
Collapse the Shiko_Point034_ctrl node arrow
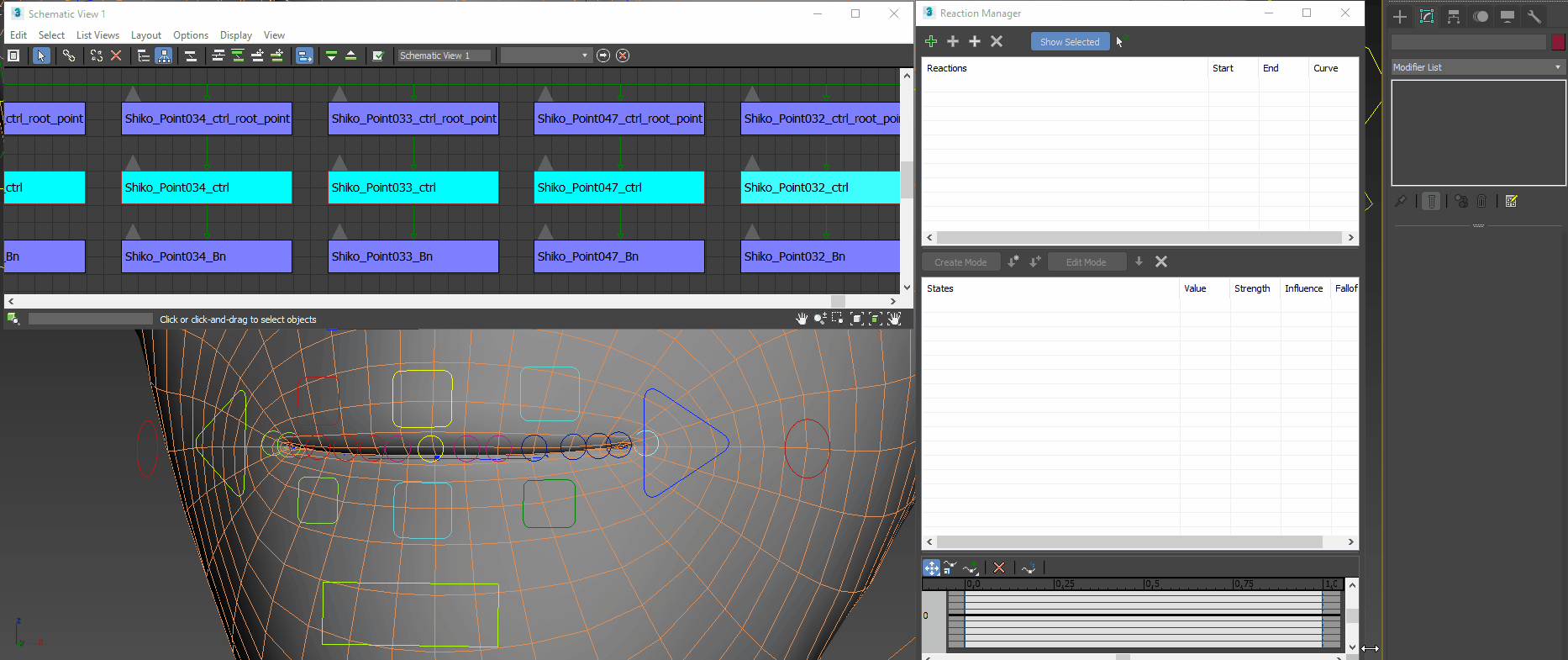click(x=133, y=162)
